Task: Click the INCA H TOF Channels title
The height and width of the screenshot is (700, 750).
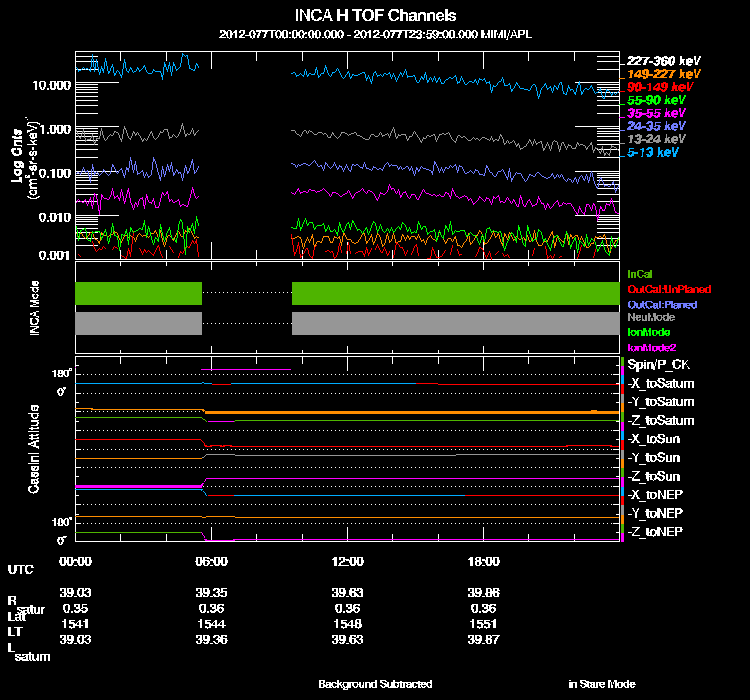Action: pyautogui.click(x=376, y=16)
